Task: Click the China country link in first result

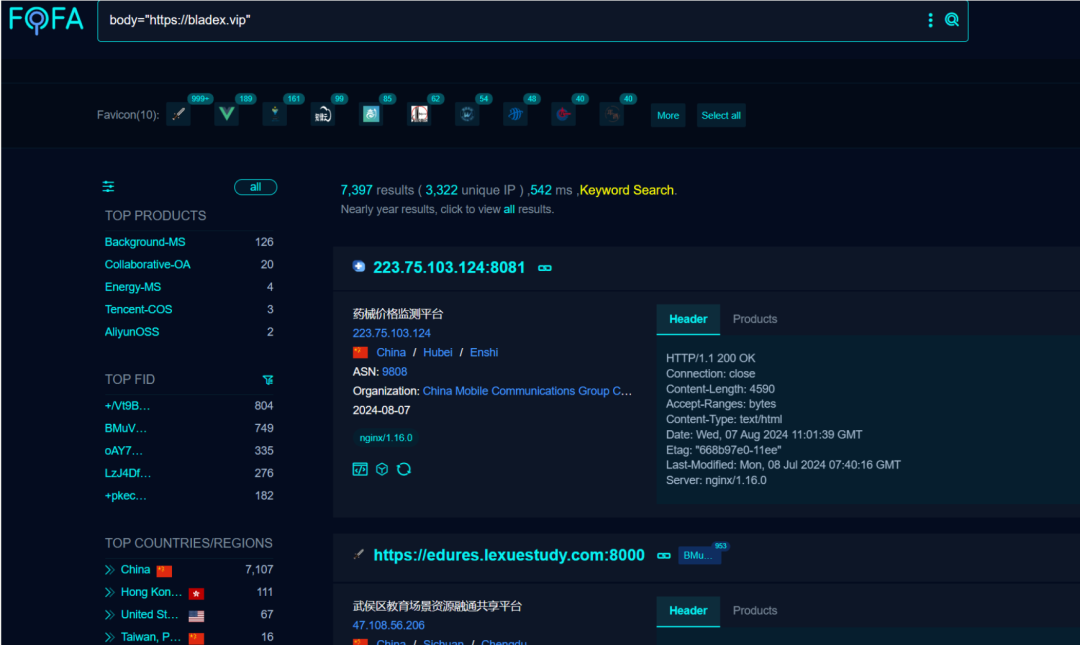Action: tap(391, 352)
